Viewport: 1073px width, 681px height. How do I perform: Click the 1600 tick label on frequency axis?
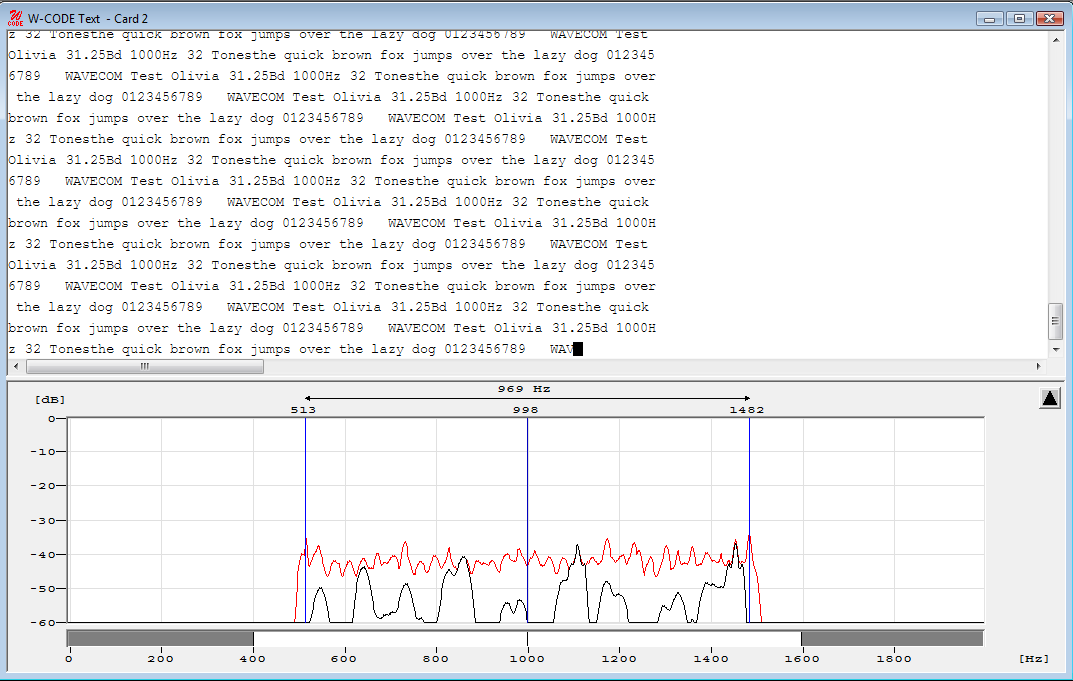(802, 658)
